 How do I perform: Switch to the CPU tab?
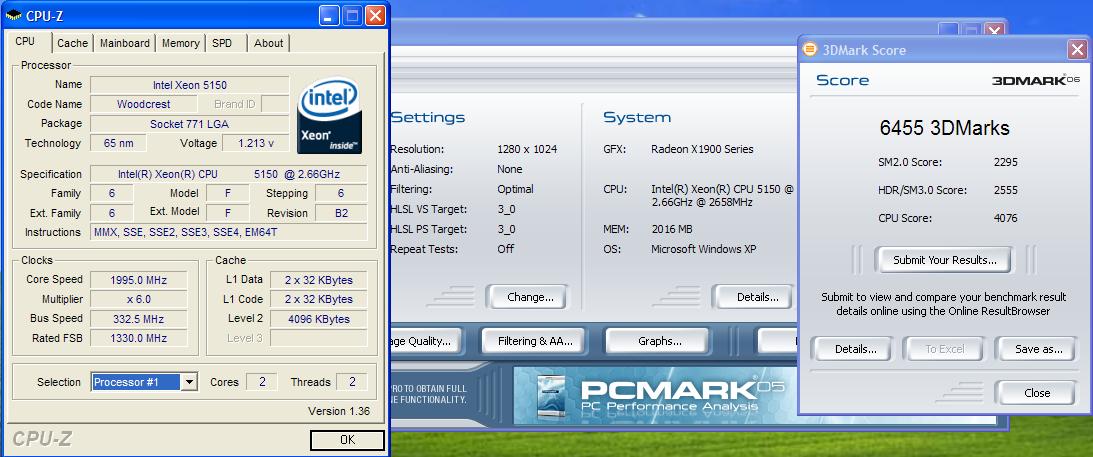[x=25, y=42]
